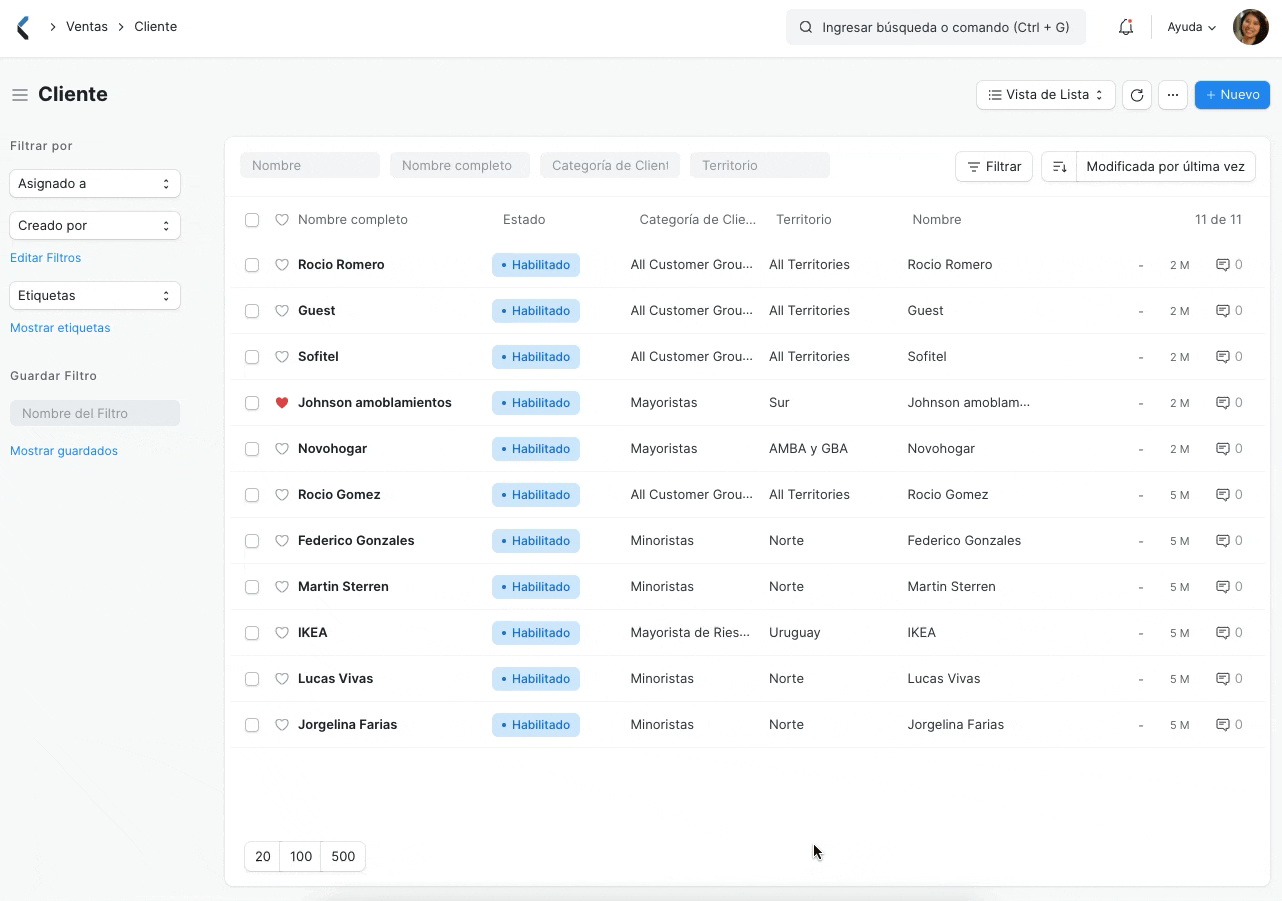This screenshot has height=901, width=1282.
Task: Like Lucas Vivas with heart icon
Action: click(282, 679)
